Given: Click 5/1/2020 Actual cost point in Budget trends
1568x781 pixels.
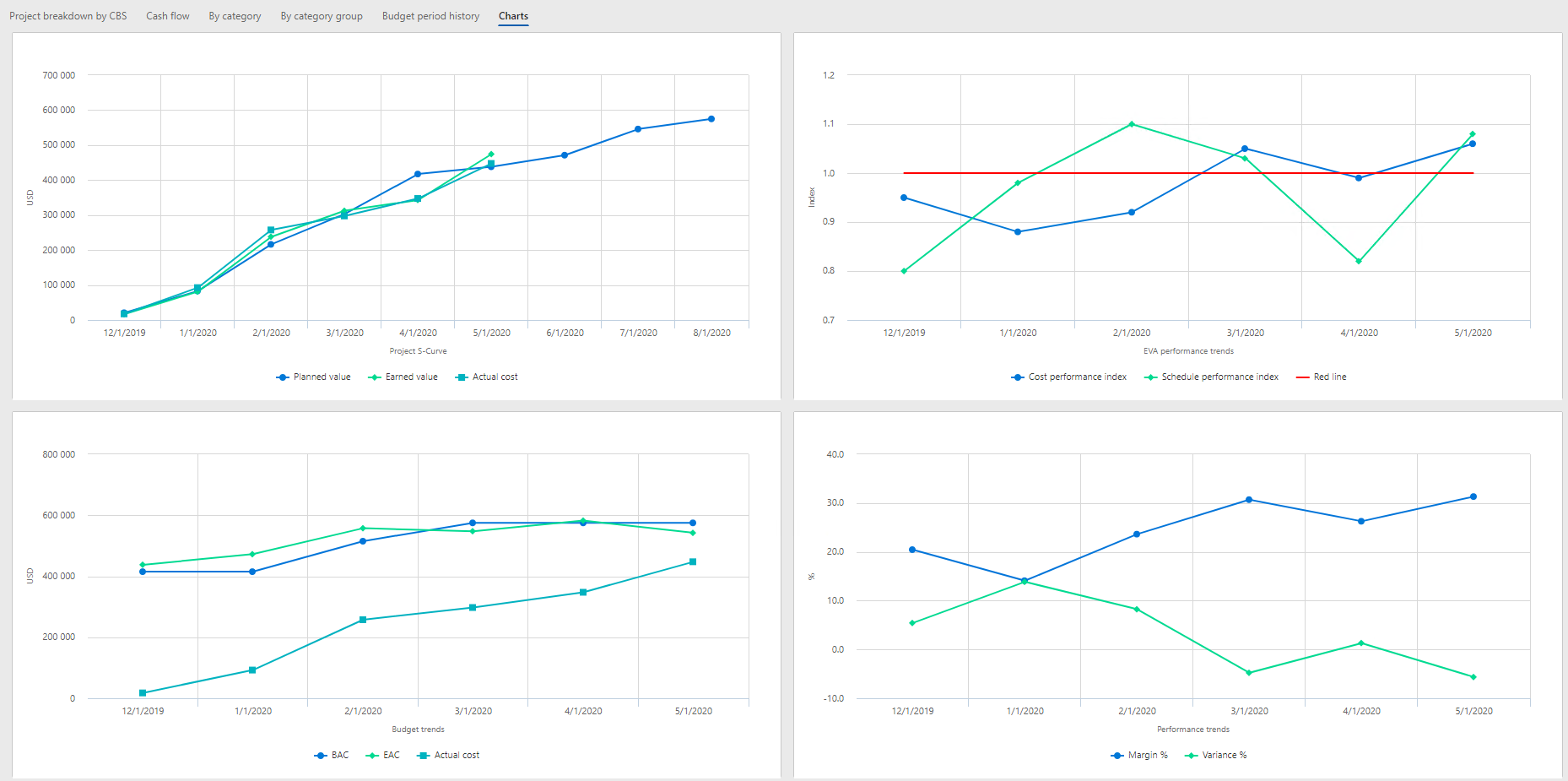Looking at the screenshot, I should point(693,561).
